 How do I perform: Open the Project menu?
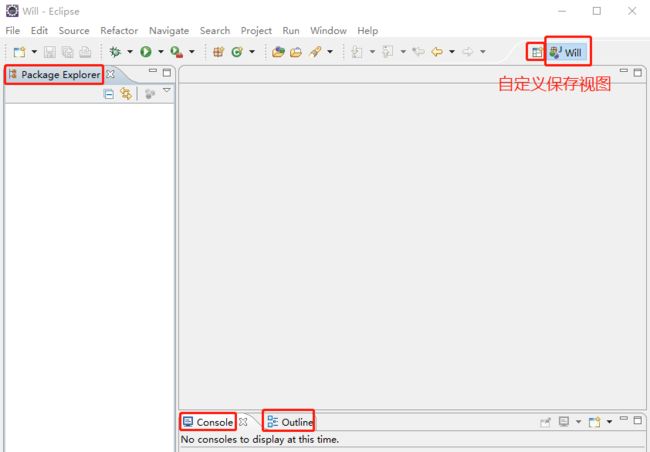tap(256, 31)
